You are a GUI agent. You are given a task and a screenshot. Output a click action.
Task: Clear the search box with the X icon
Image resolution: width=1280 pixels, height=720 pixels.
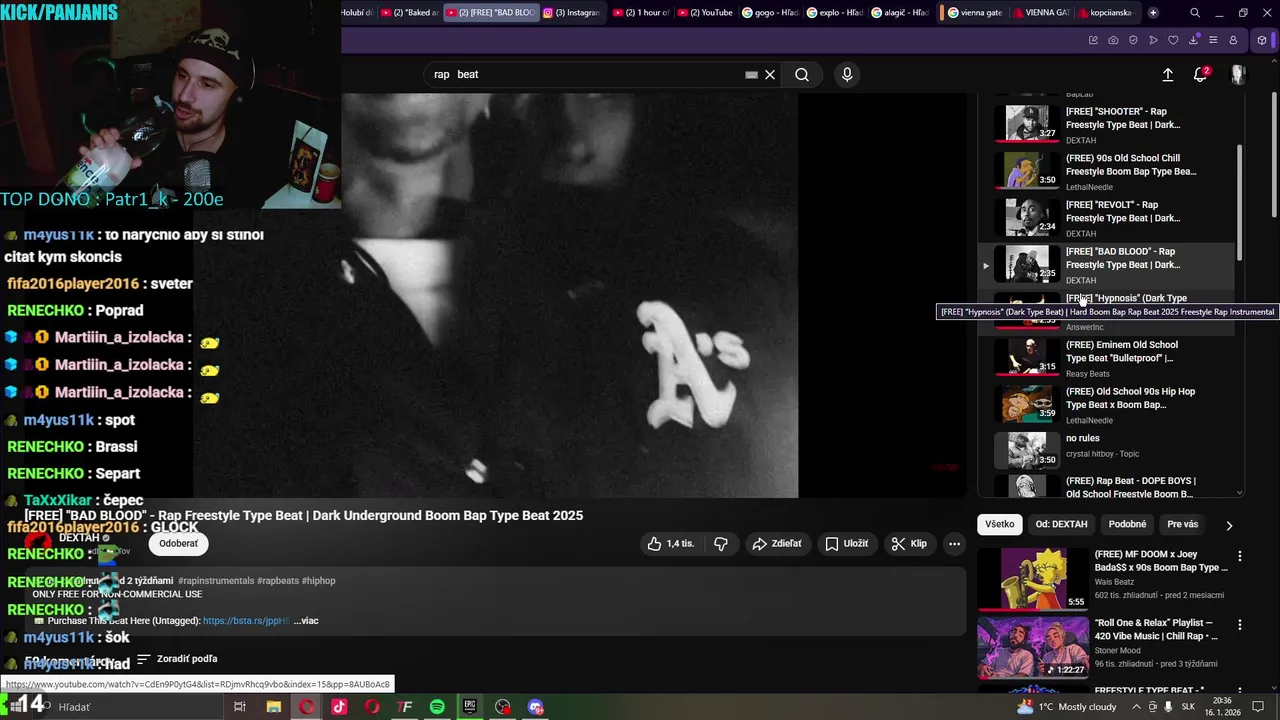(770, 75)
